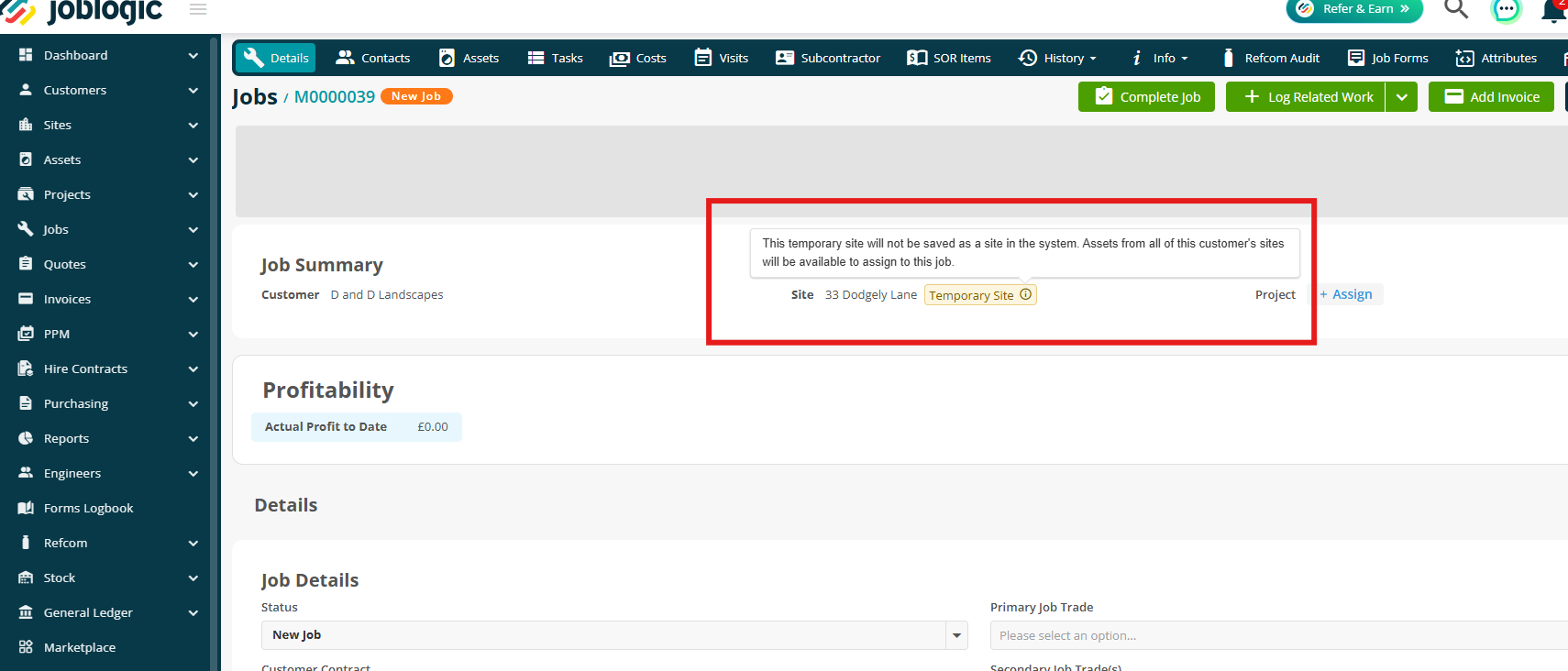This screenshot has width=1568, height=671.
Task: Expand the Reports chevron
Action: [193, 439]
